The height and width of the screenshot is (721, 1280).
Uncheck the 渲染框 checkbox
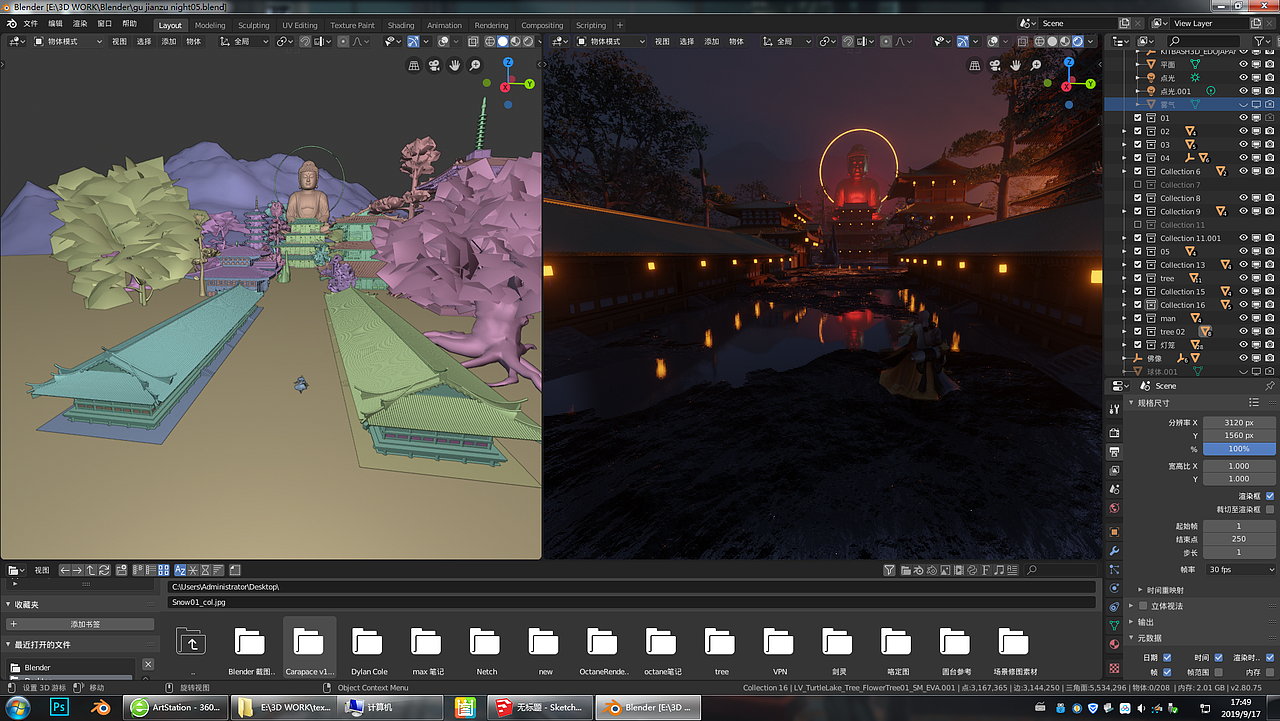1270,496
